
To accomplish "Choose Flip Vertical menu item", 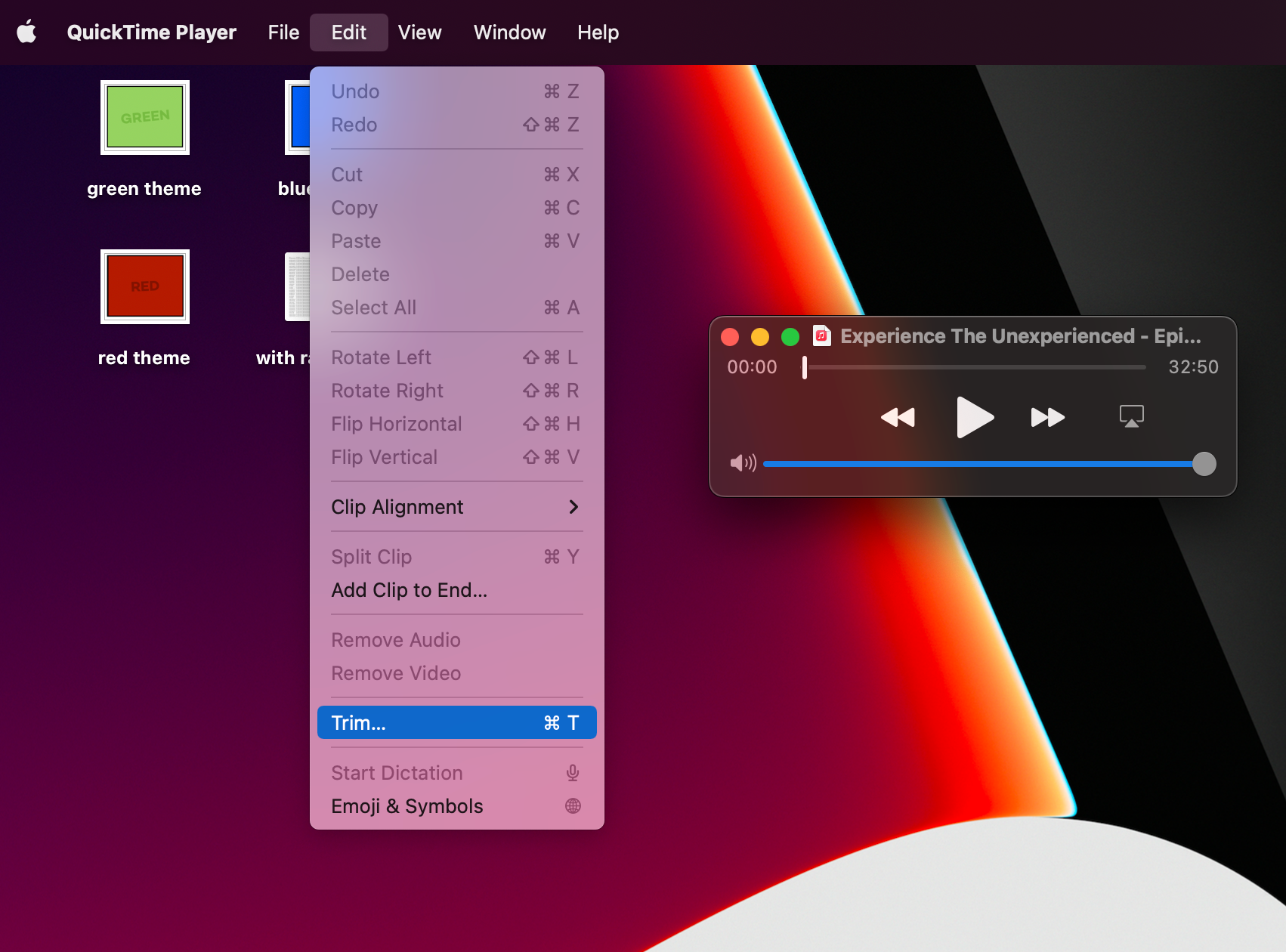I will click(456, 457).
